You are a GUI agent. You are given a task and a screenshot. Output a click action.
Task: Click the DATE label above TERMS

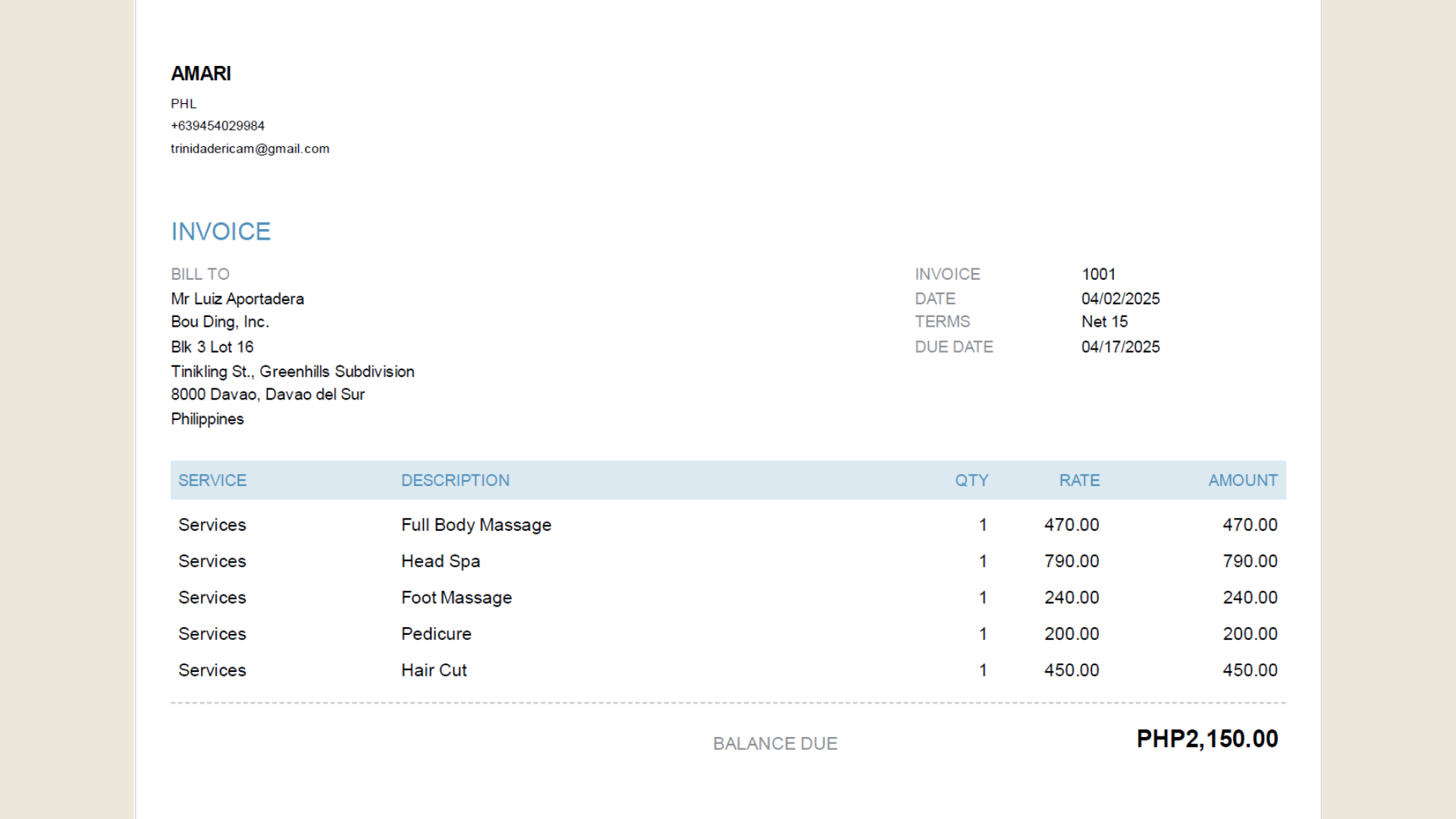coord(935,299)
